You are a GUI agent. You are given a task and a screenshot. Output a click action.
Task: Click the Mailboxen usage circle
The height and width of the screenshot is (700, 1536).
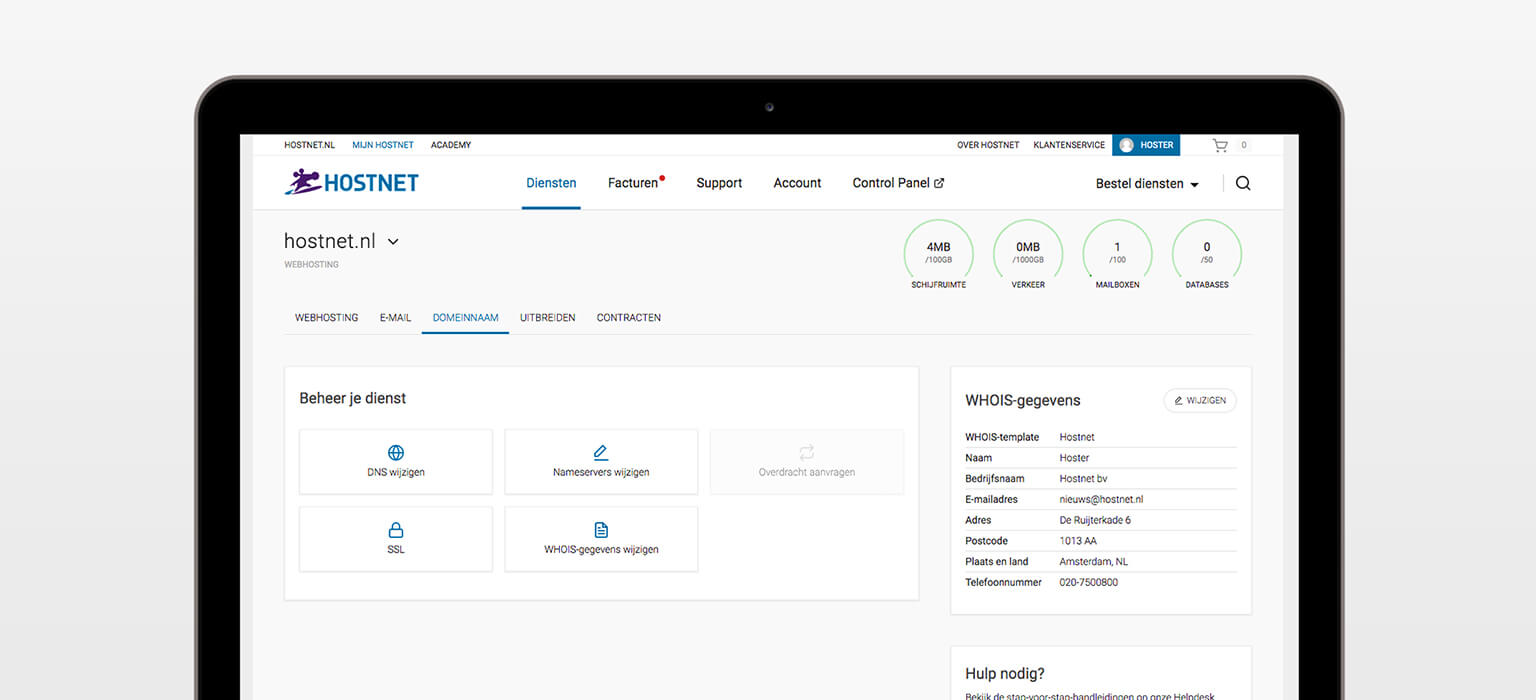pyautogui.click(x=1117, y=253)
